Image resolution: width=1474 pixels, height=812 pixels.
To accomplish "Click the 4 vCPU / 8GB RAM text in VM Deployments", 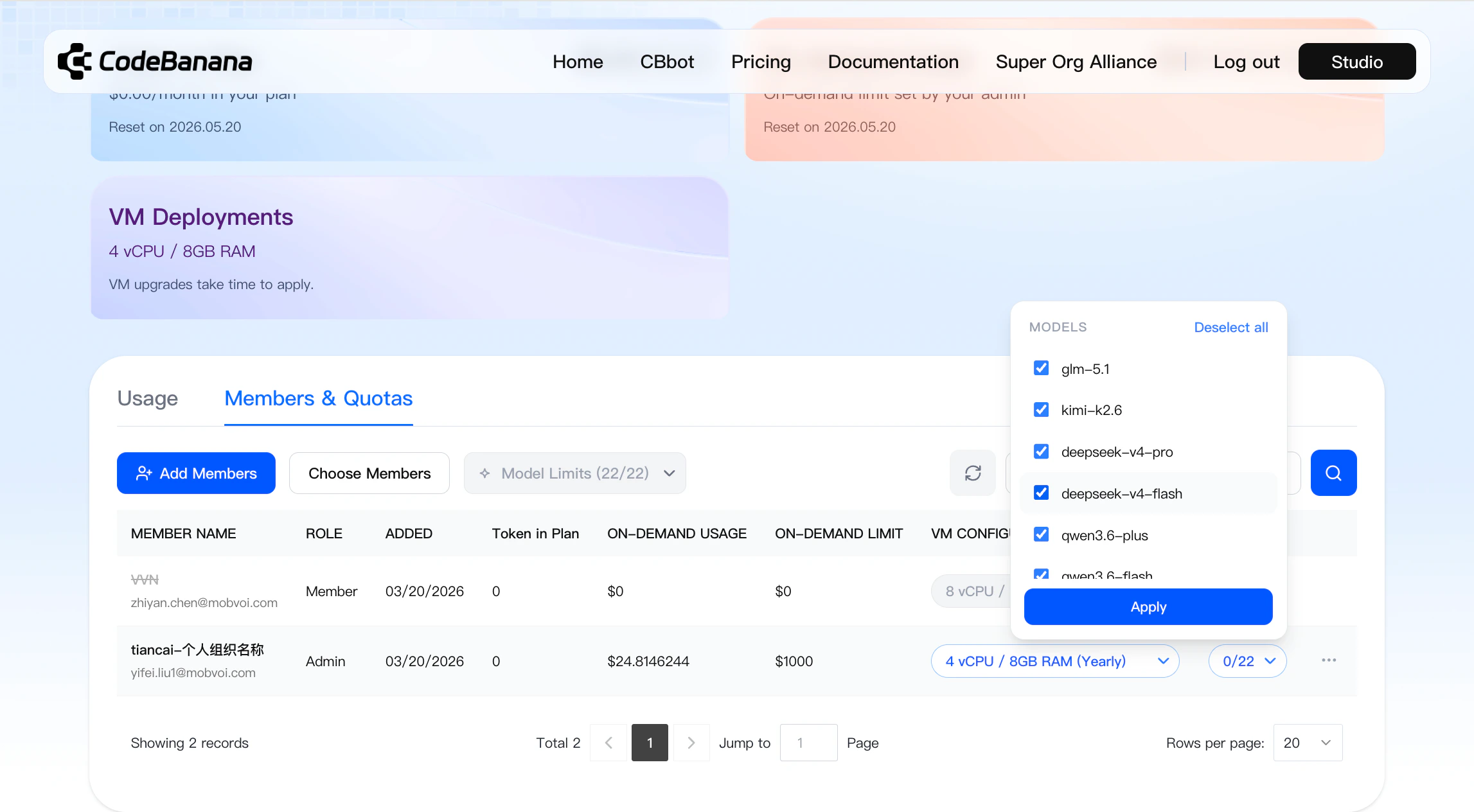I will coord(182,251).
